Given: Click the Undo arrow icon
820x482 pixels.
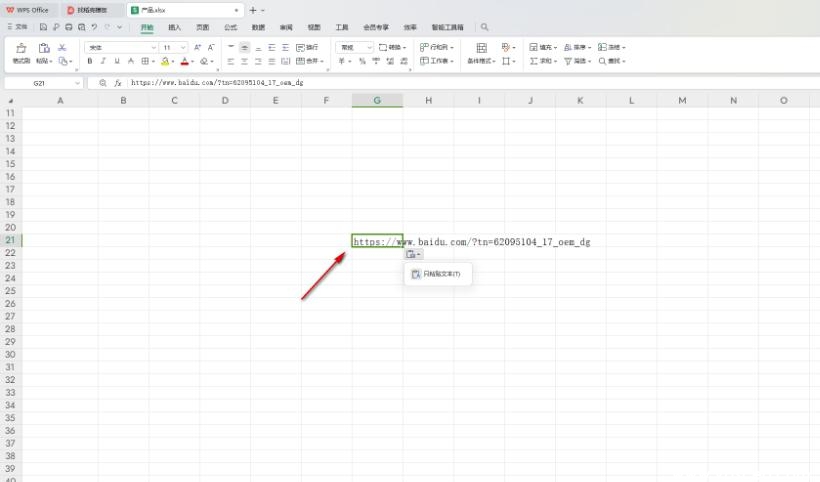Looking at the screenshot, I should [94, 27].
